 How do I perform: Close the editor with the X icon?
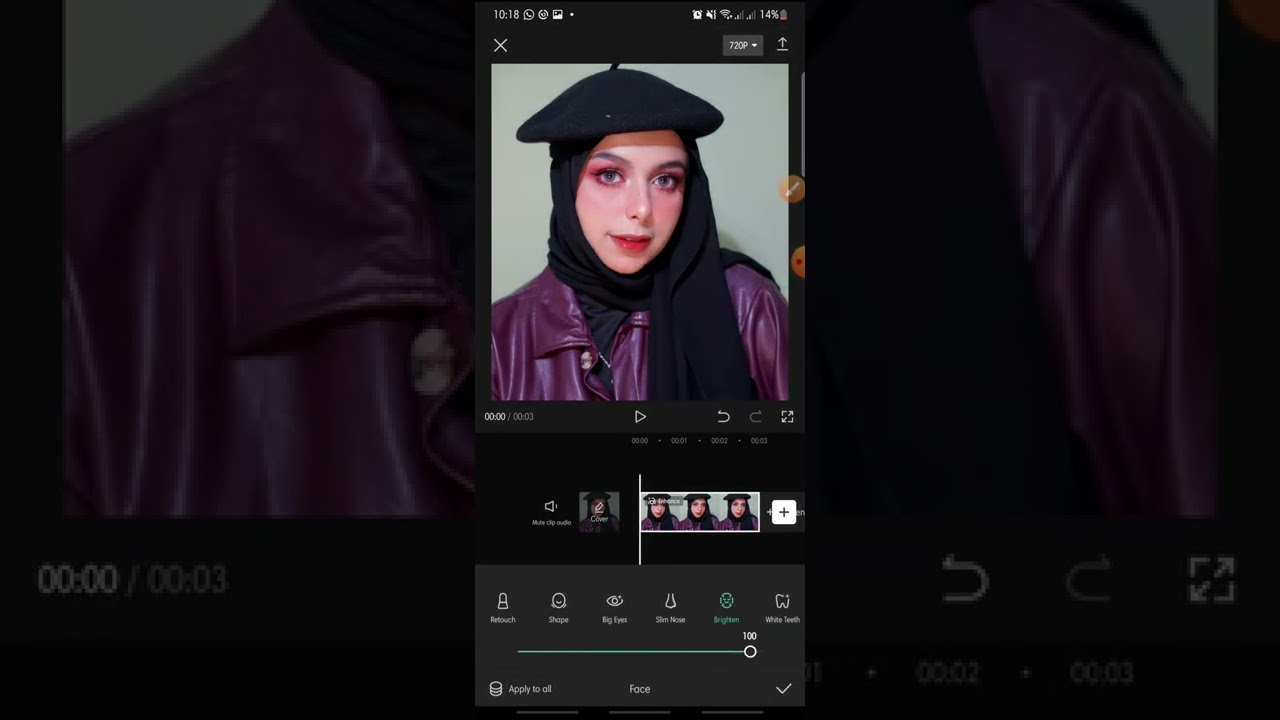501,45
